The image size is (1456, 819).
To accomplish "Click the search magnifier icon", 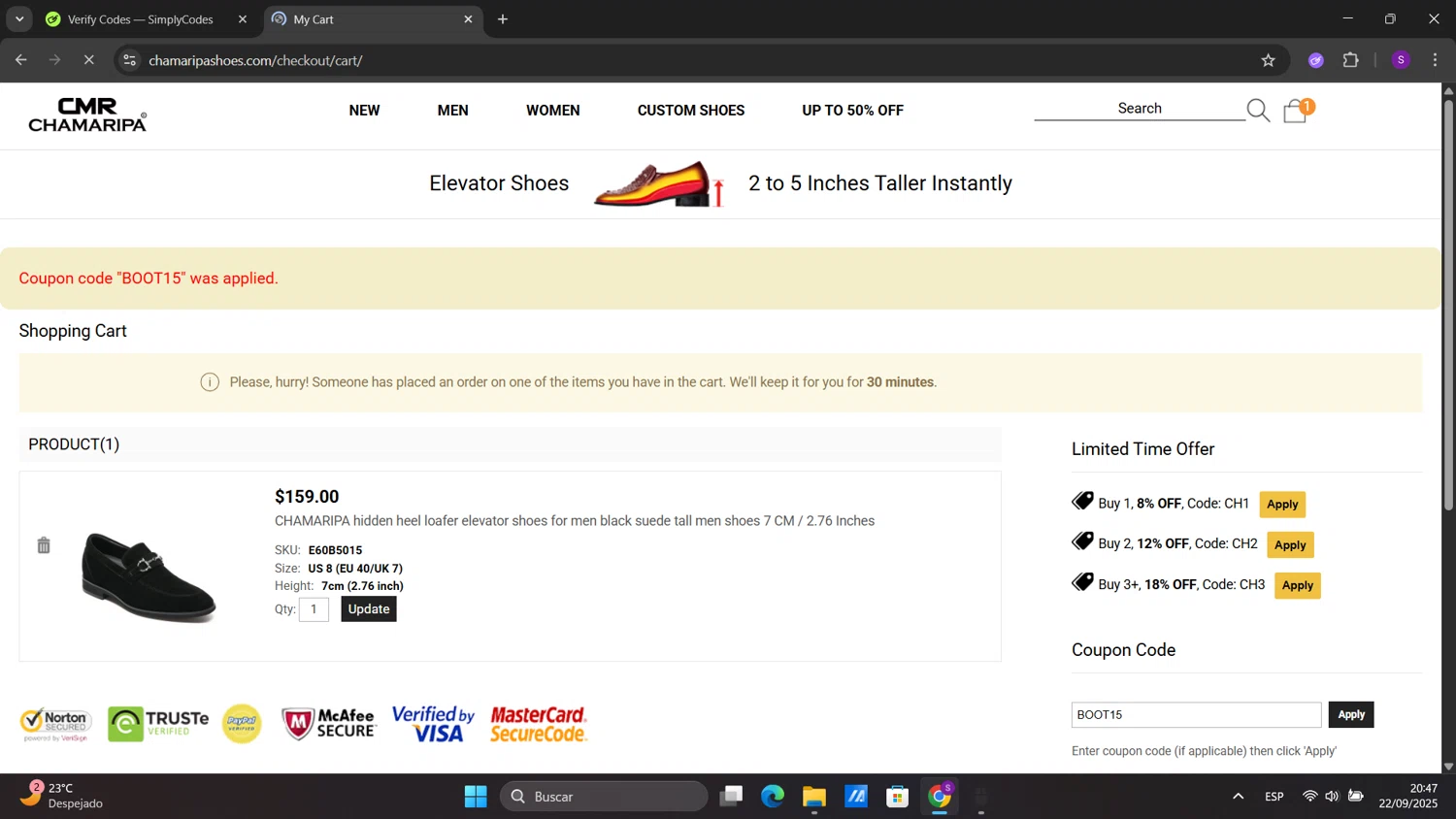I will [x=1258, y=111].
